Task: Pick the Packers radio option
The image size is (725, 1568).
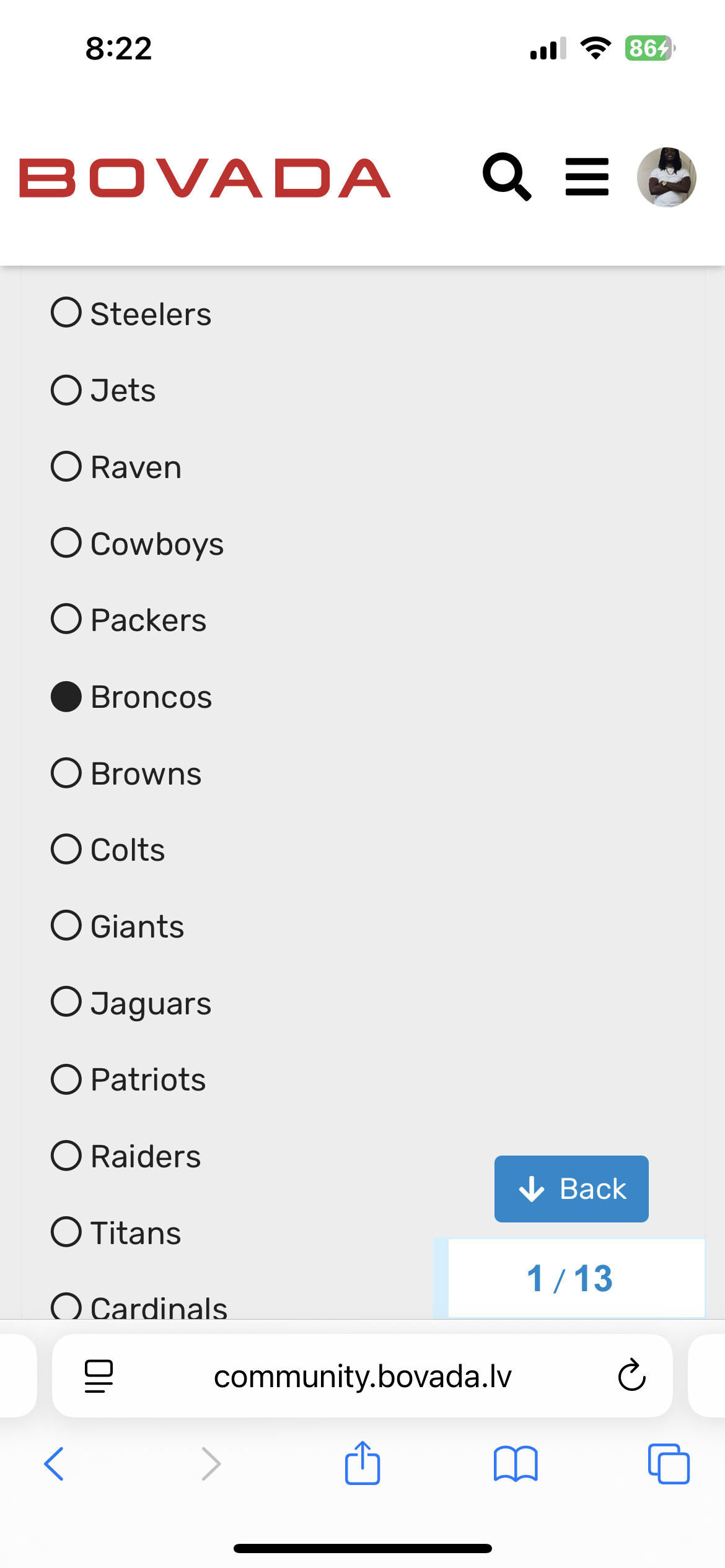Action: [x=66, y=619]
